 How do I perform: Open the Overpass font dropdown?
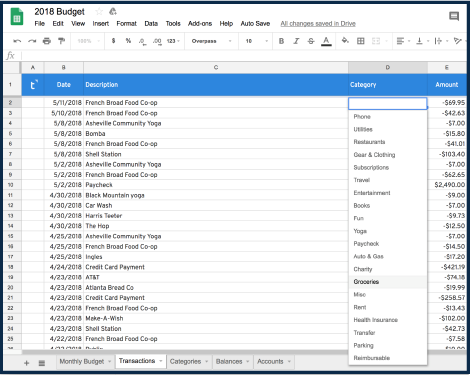coord(211,41)
